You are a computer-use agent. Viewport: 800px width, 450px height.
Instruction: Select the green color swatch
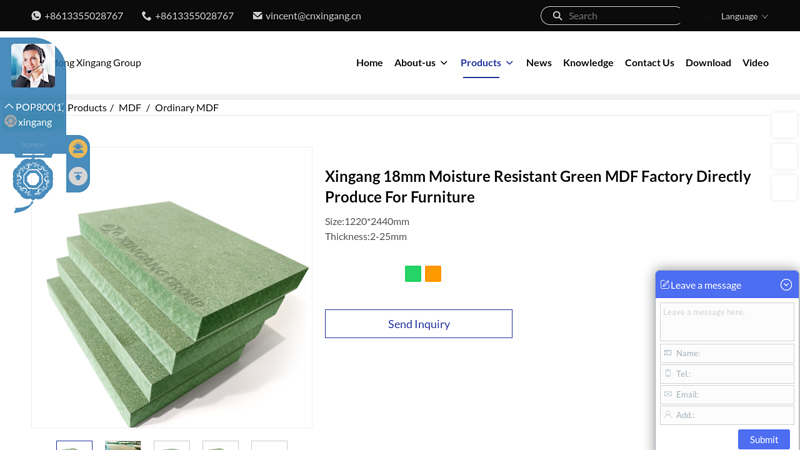pyautogui.click(x=413, y=274)
